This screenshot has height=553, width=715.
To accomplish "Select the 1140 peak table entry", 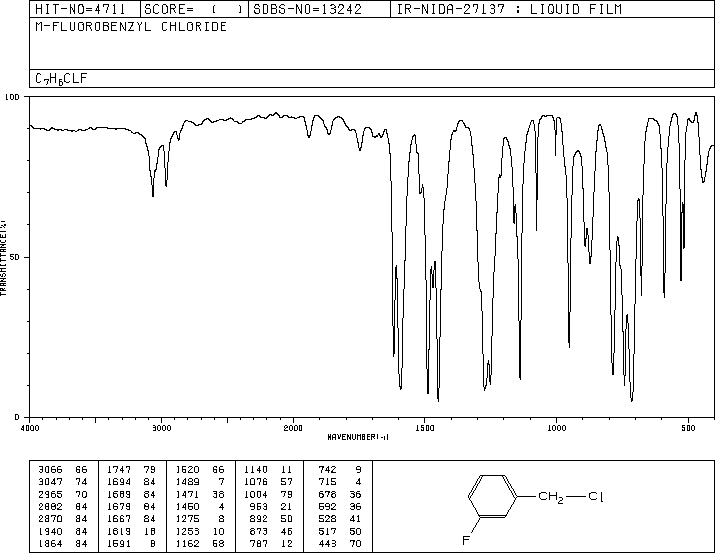I will (268, 470).
